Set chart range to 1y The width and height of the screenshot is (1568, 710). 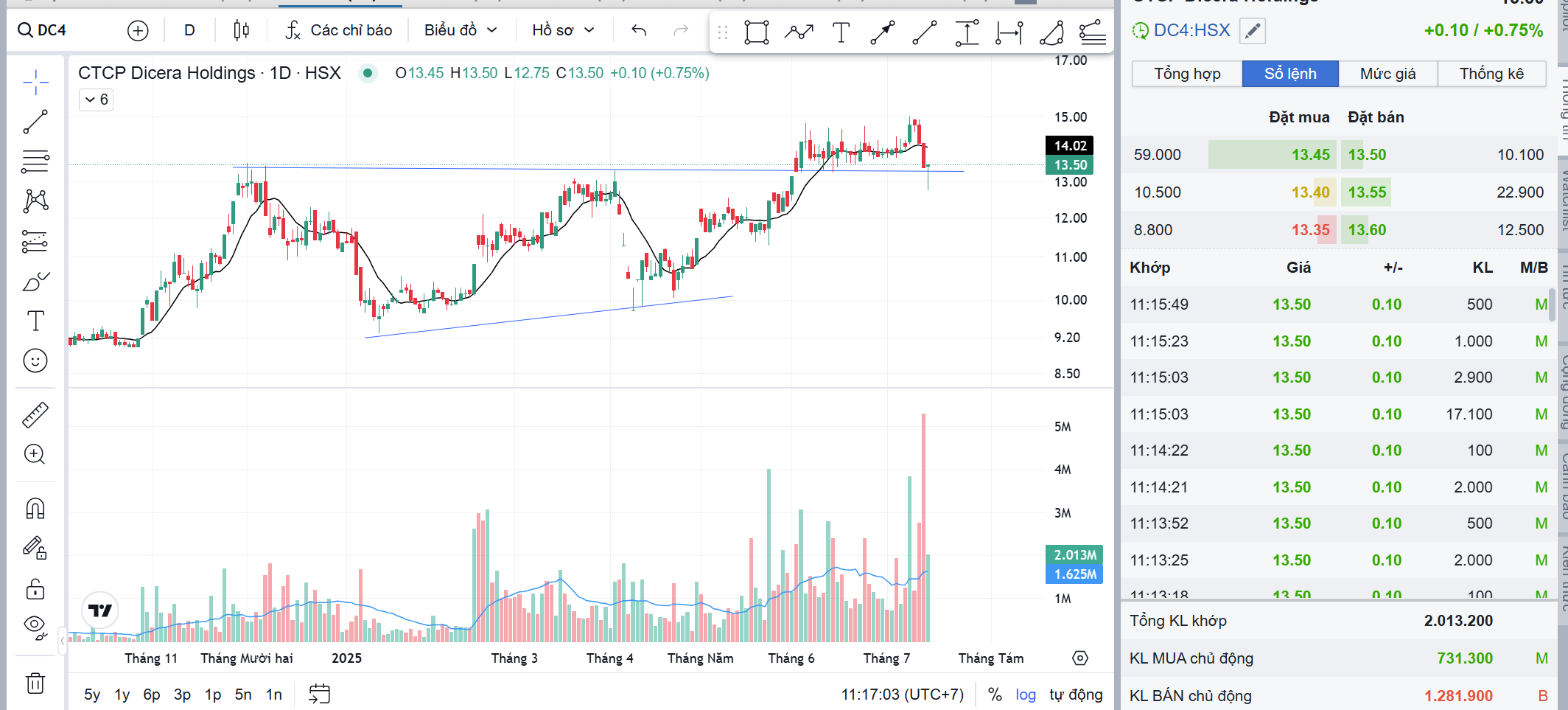122,695
